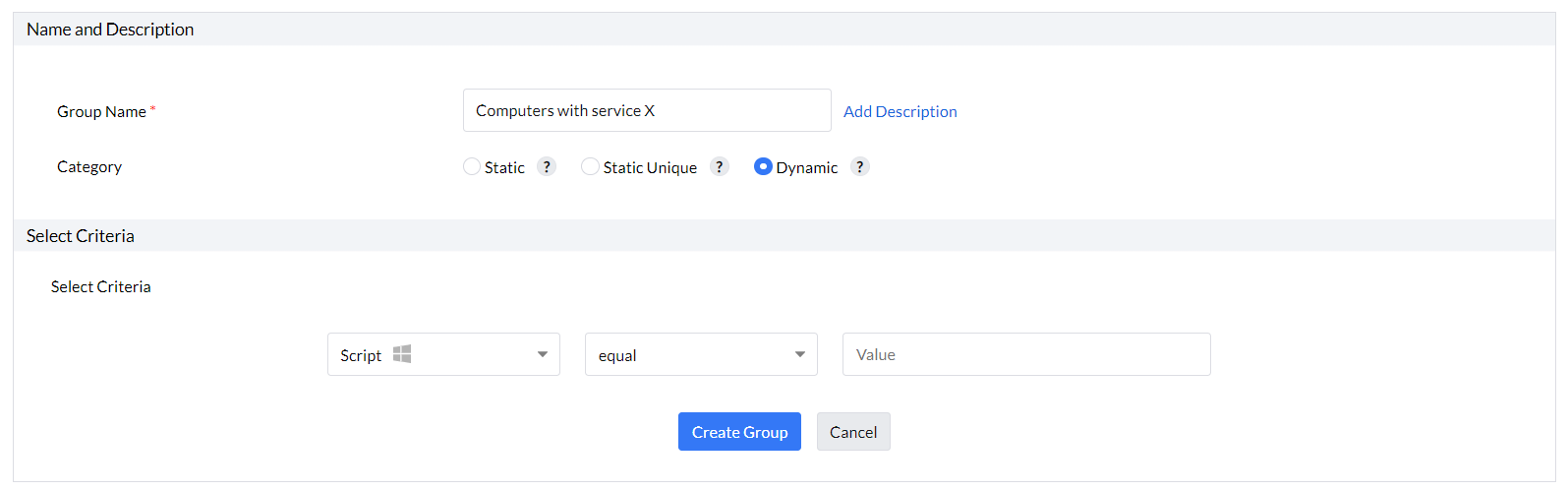The height and width of the screenshot is (491, 1568).
Task: Click the Group Name field label
Action: pyautogui.click(x=101, y=111)
